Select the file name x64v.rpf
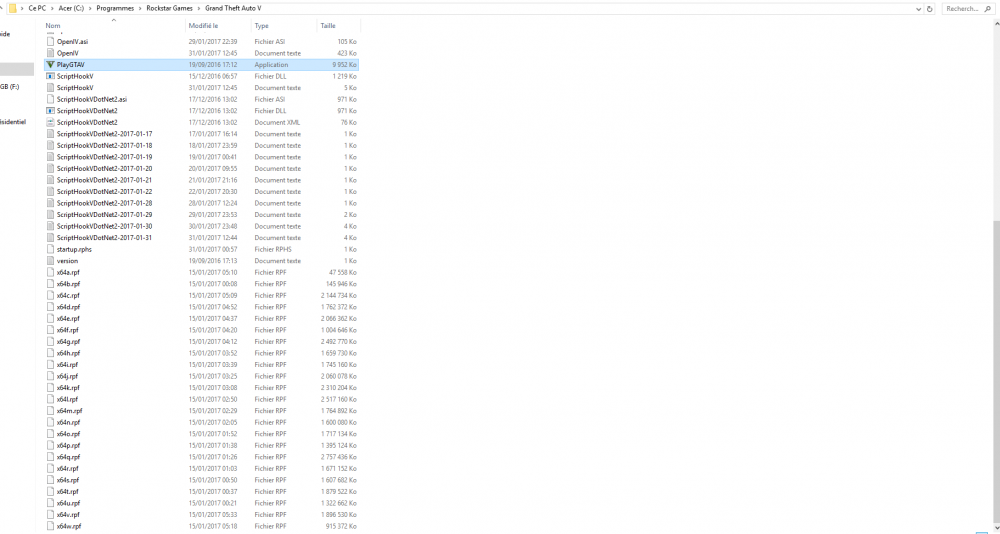1000x534 pixels. 68,515
